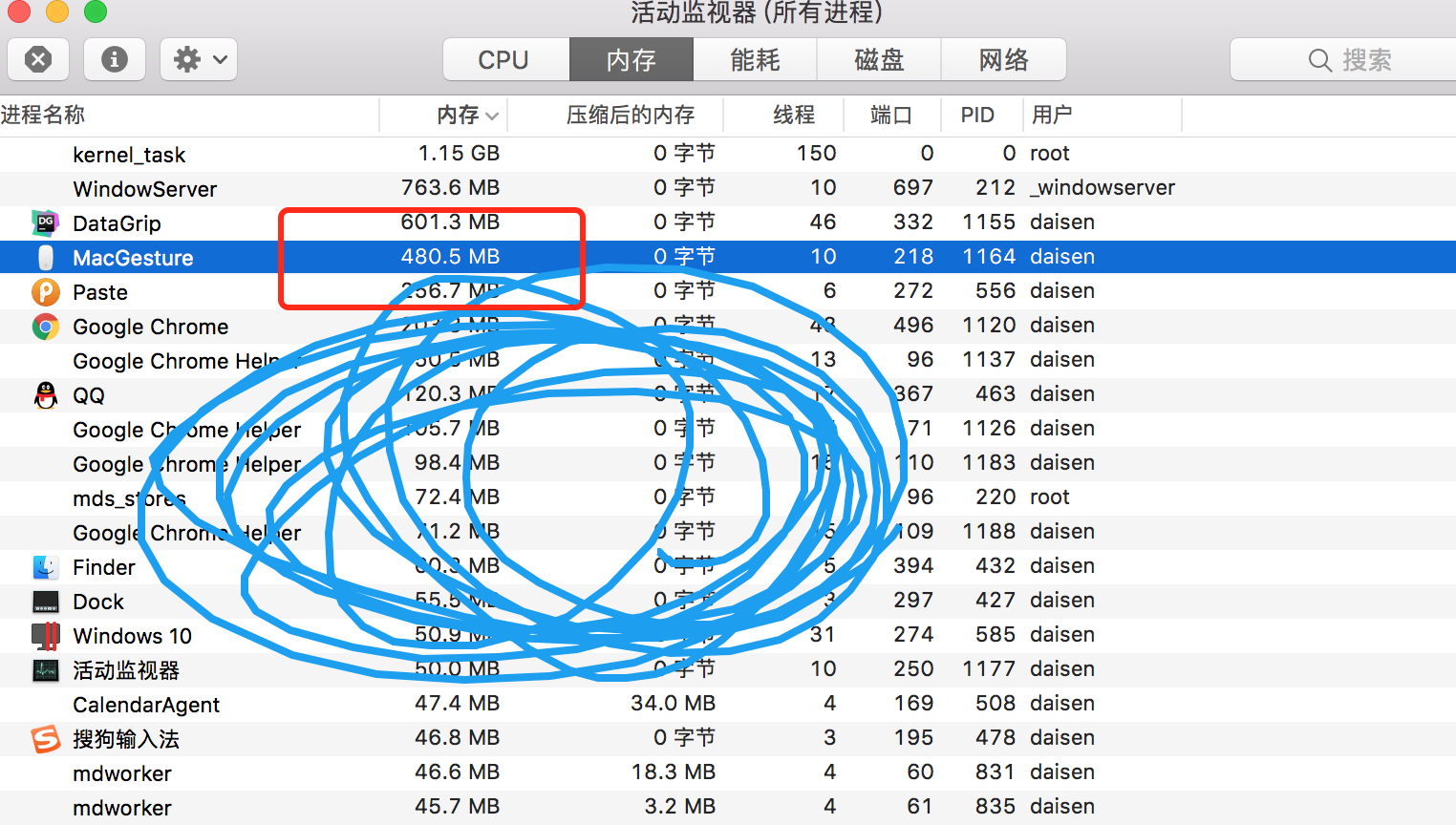Click the 601.3 MB memory value
The height and width of the screenshot is (825, 1456).
[450, 222]
